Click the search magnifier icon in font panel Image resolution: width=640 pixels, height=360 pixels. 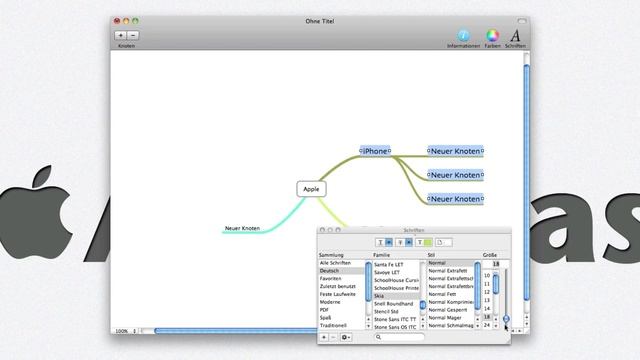[x=378, y=337]
